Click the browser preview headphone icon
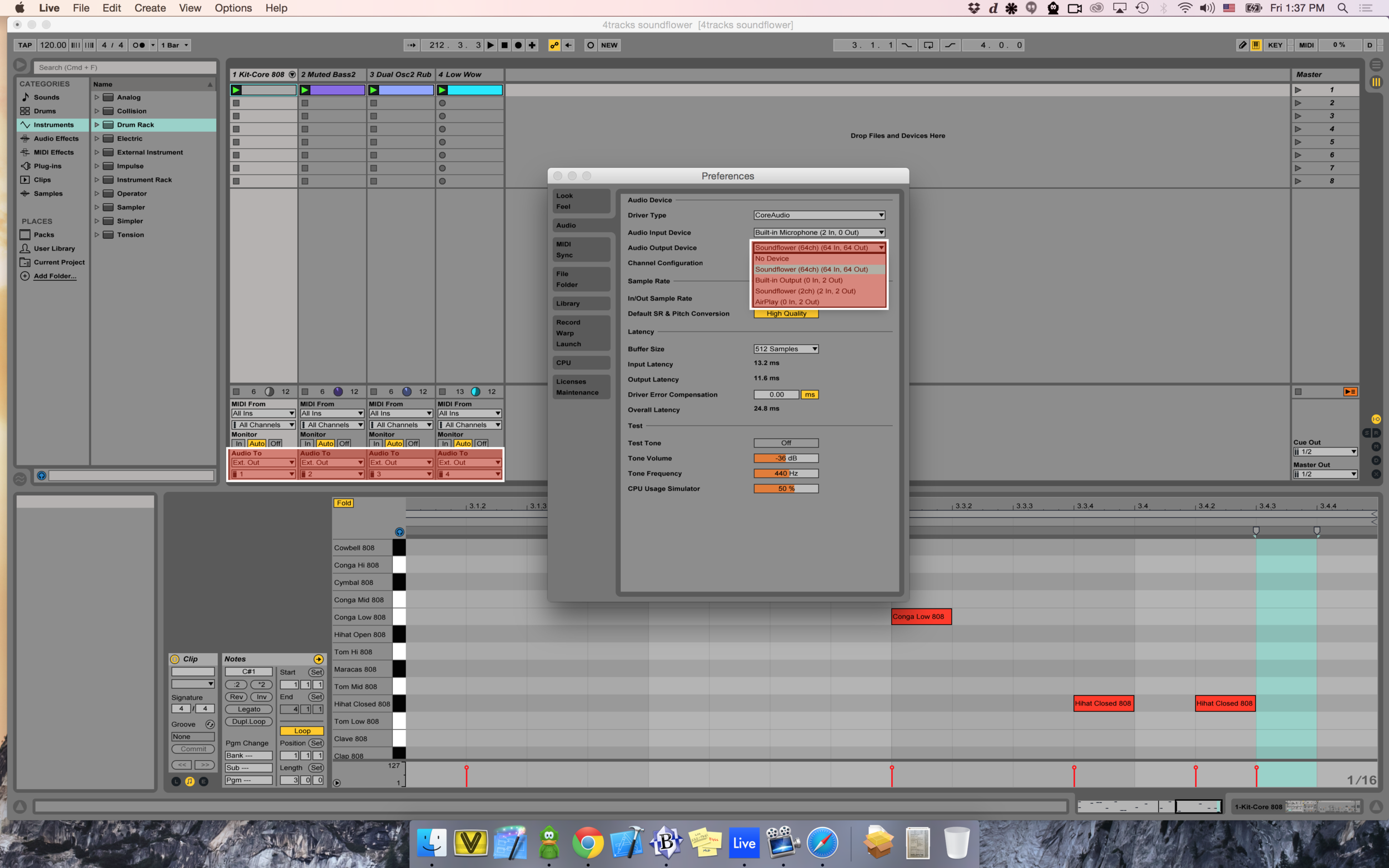 tap(41, 475)
